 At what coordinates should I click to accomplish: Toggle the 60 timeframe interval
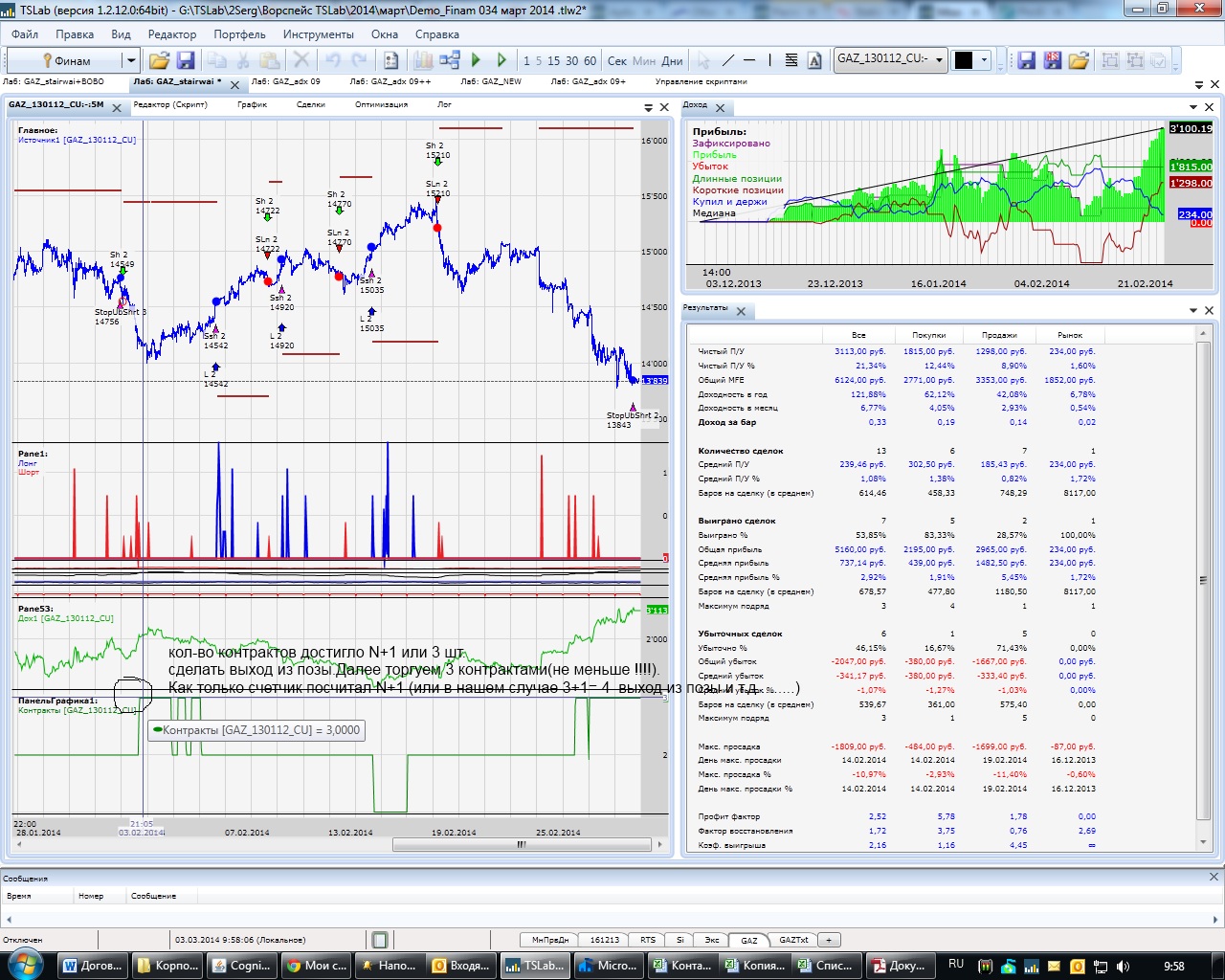590,60
